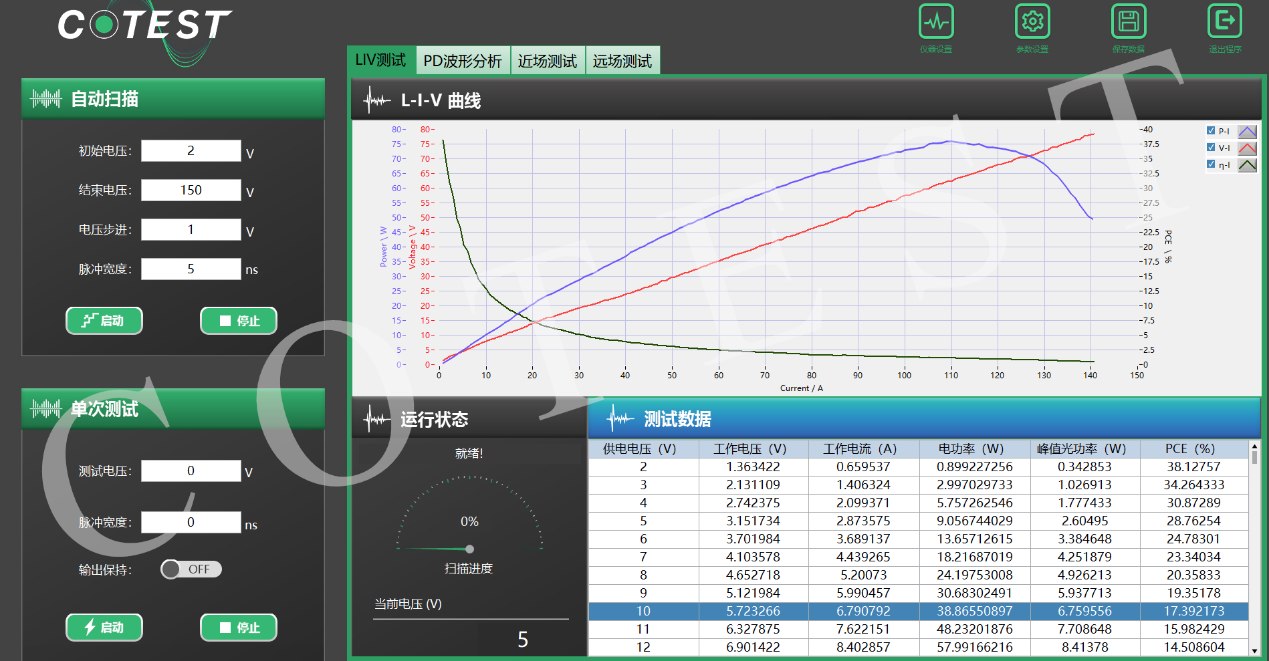This screenshot has height=661, width=1269.
Task: Click waveform icon beside L-I-V 曲线 title
Action: (378, 100)
